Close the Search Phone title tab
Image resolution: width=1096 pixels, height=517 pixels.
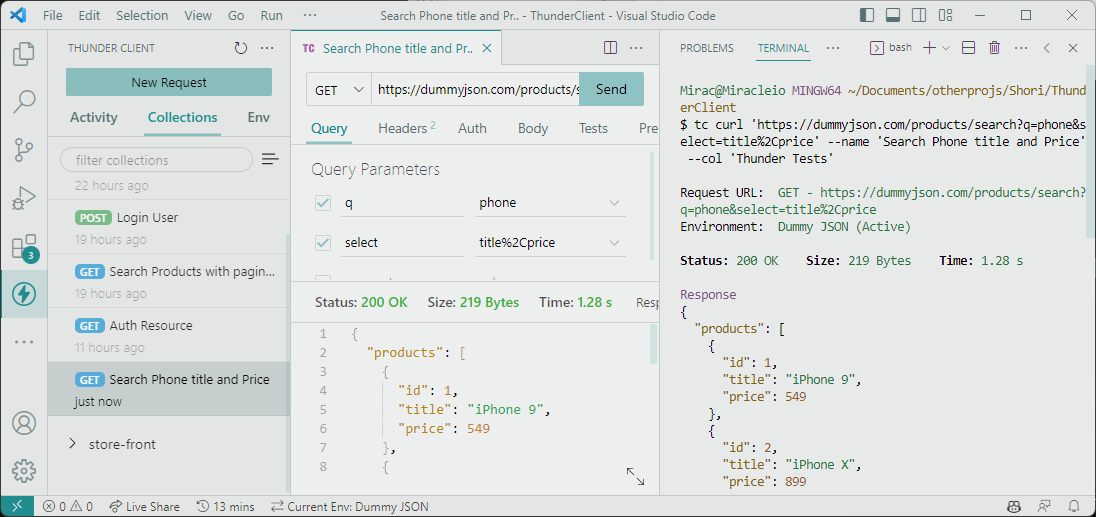(488, 48)
